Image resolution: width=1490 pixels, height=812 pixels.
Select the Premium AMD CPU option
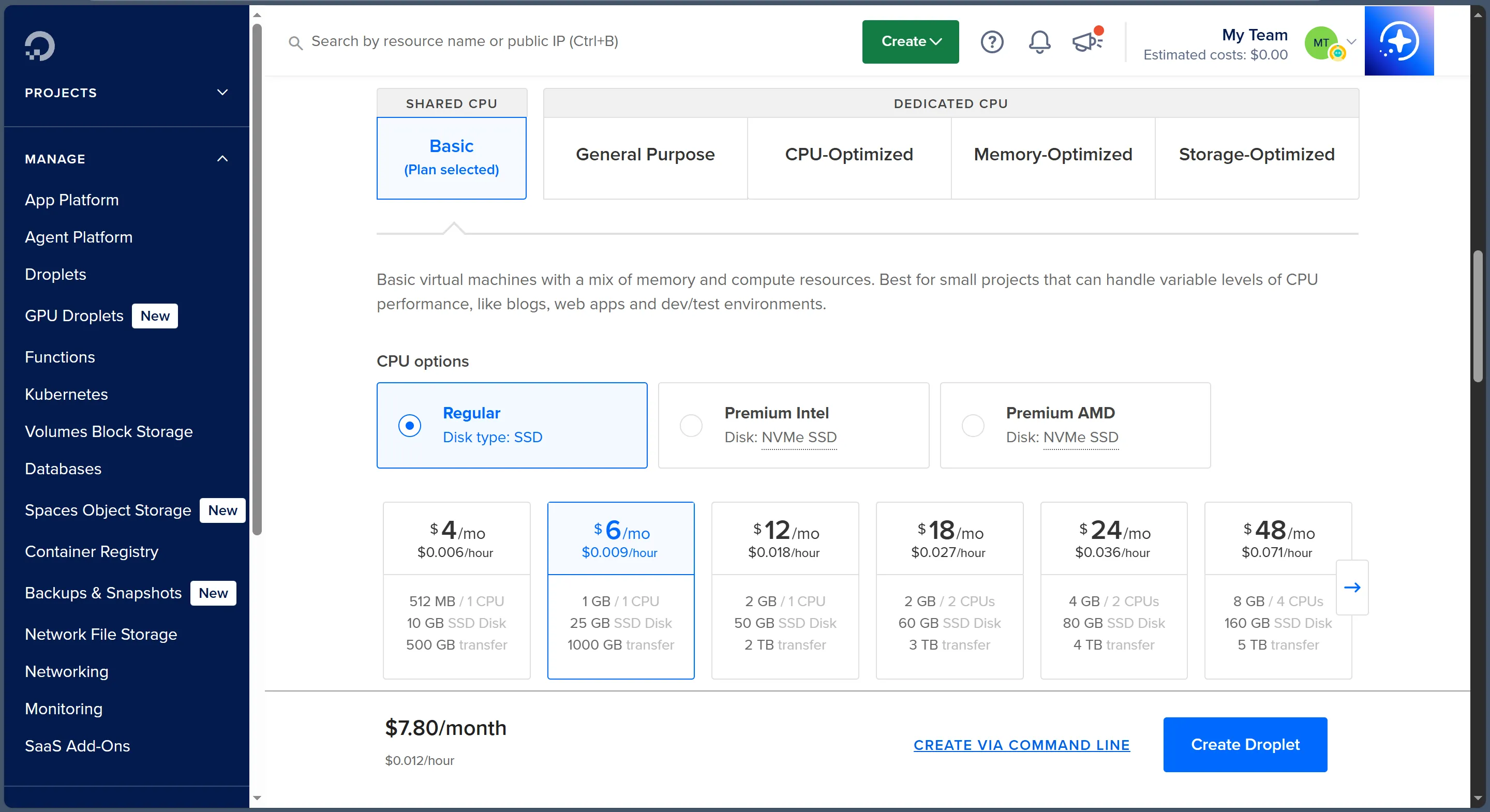(1075, 425)
